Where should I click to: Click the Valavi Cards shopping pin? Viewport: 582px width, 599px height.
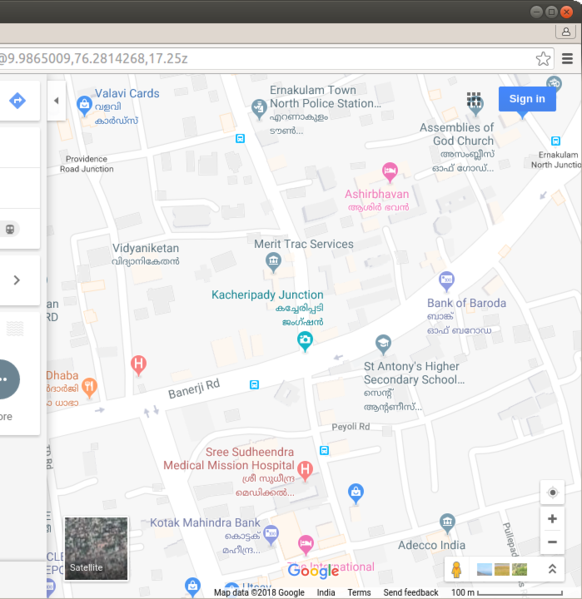(84, 105)
